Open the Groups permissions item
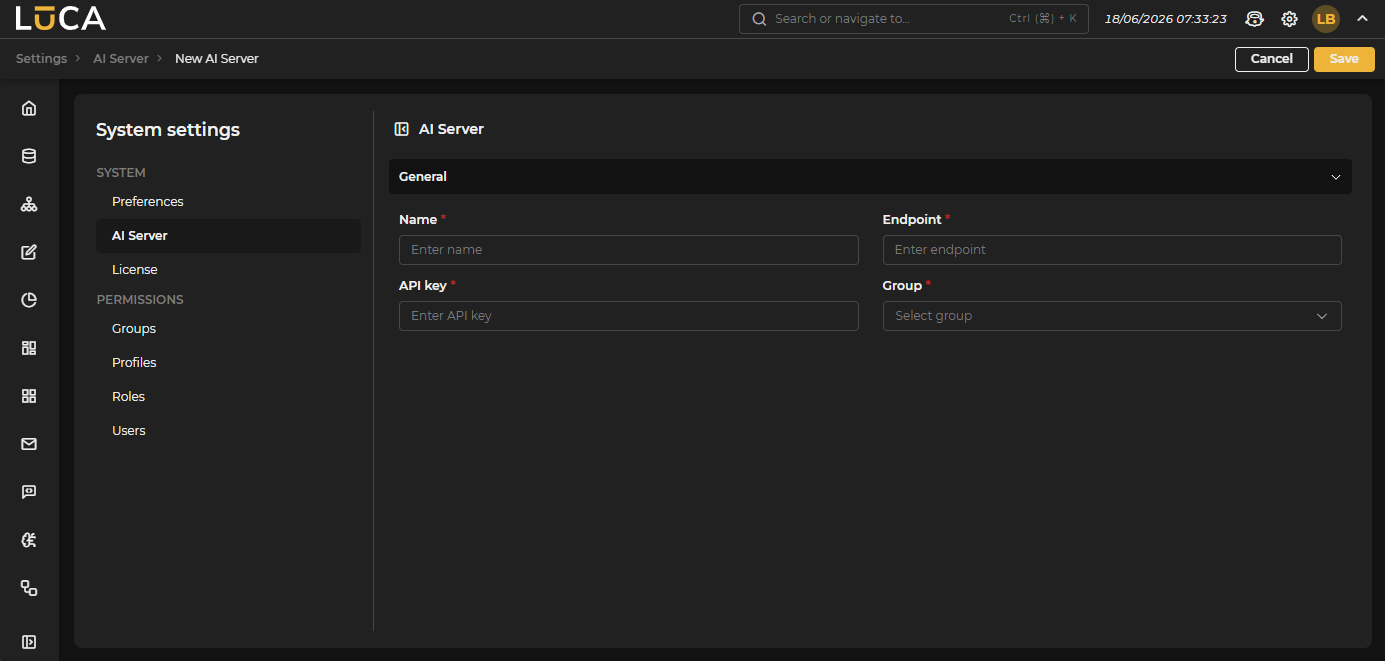Screen dimensions: 1385x661 pyautogui.click(x=134, y=329)
